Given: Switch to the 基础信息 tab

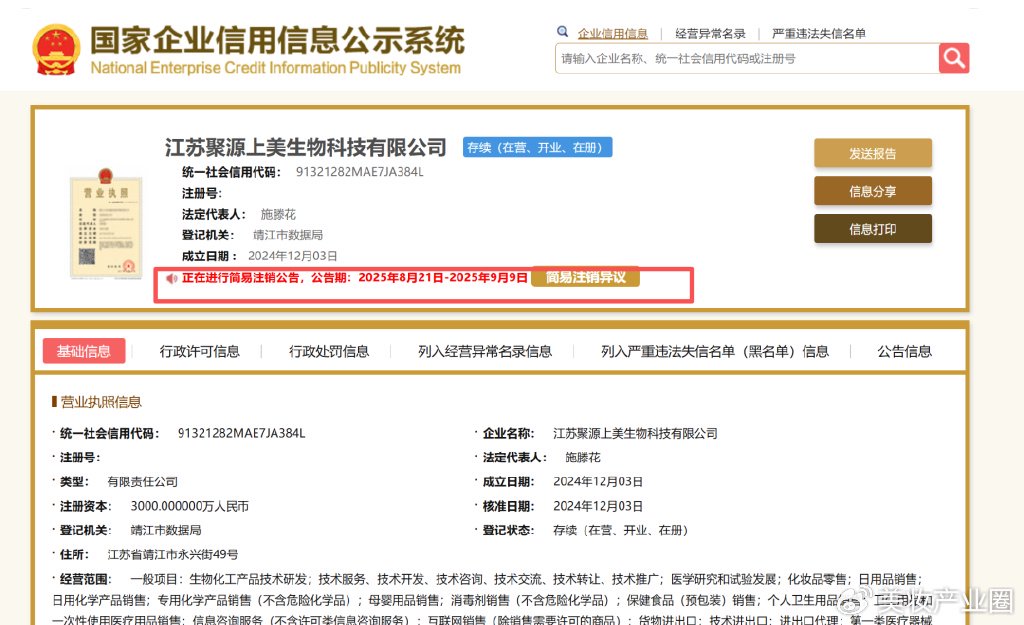Looking at the screenshot, I should (84, 351).
